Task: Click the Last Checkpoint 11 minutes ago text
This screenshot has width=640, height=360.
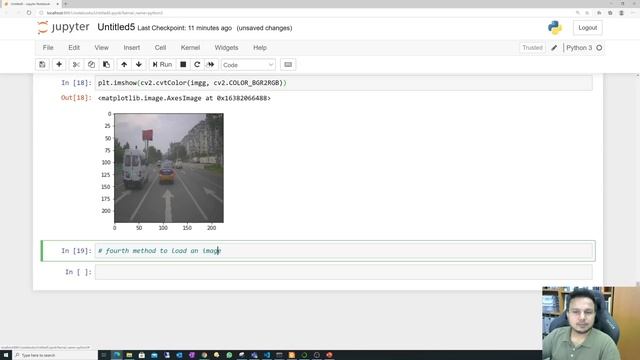Action: [184, 28]
